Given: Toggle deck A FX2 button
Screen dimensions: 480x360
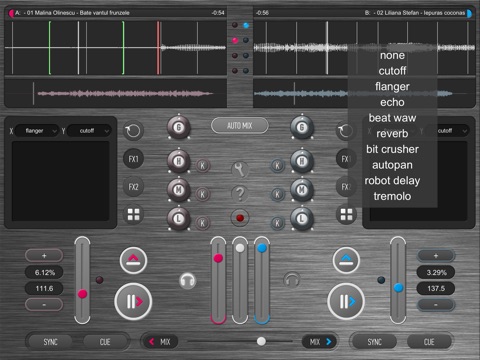Looking at the screenshot, I should click(133, 187).
